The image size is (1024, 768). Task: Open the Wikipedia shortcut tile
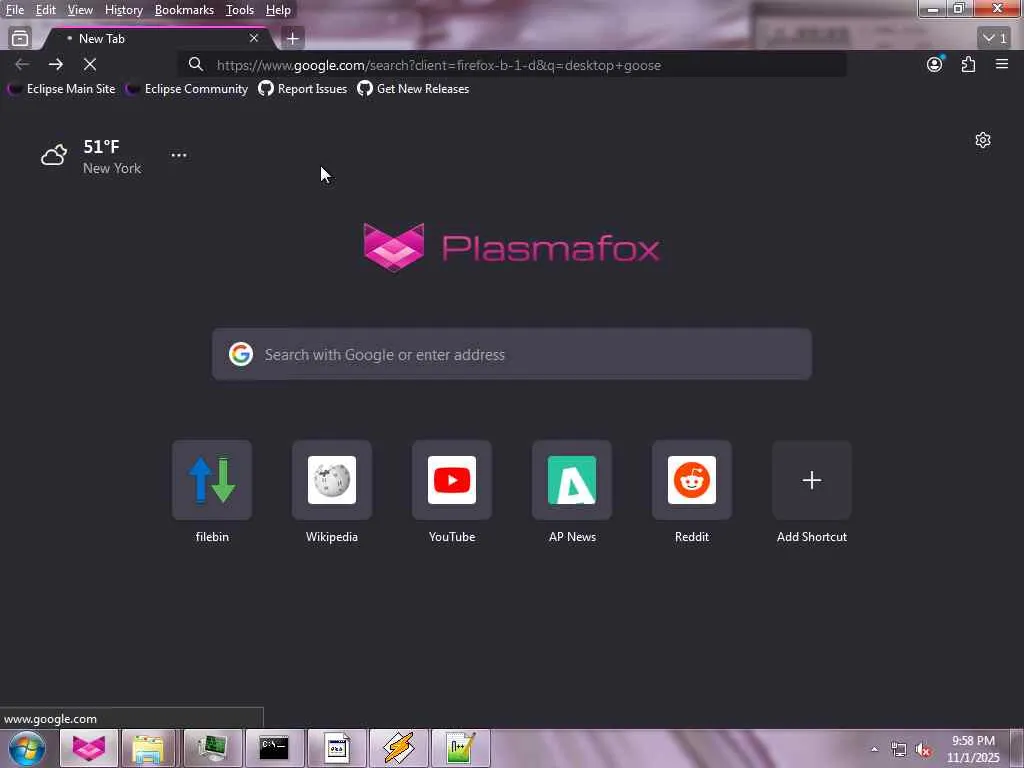pos(332,492)
